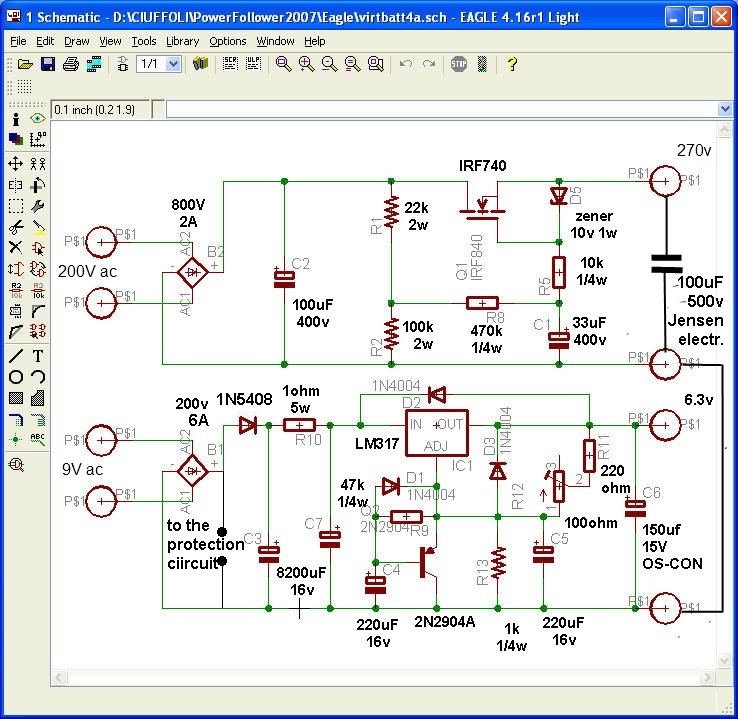The width and height of the screenshot is (738, 719).
Task: Expand the command line history dropdown
Action: [725, 109]
